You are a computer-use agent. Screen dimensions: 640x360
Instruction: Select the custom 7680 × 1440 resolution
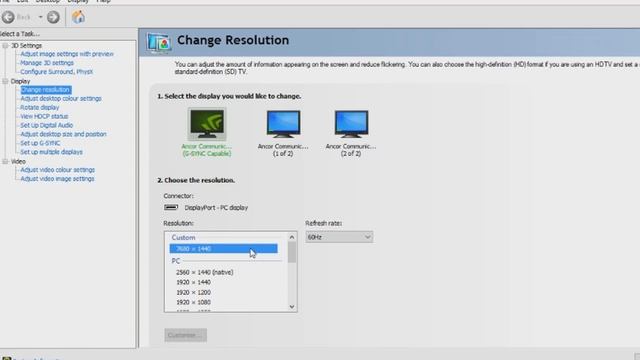pyautogui.click(x=223, y=249)
